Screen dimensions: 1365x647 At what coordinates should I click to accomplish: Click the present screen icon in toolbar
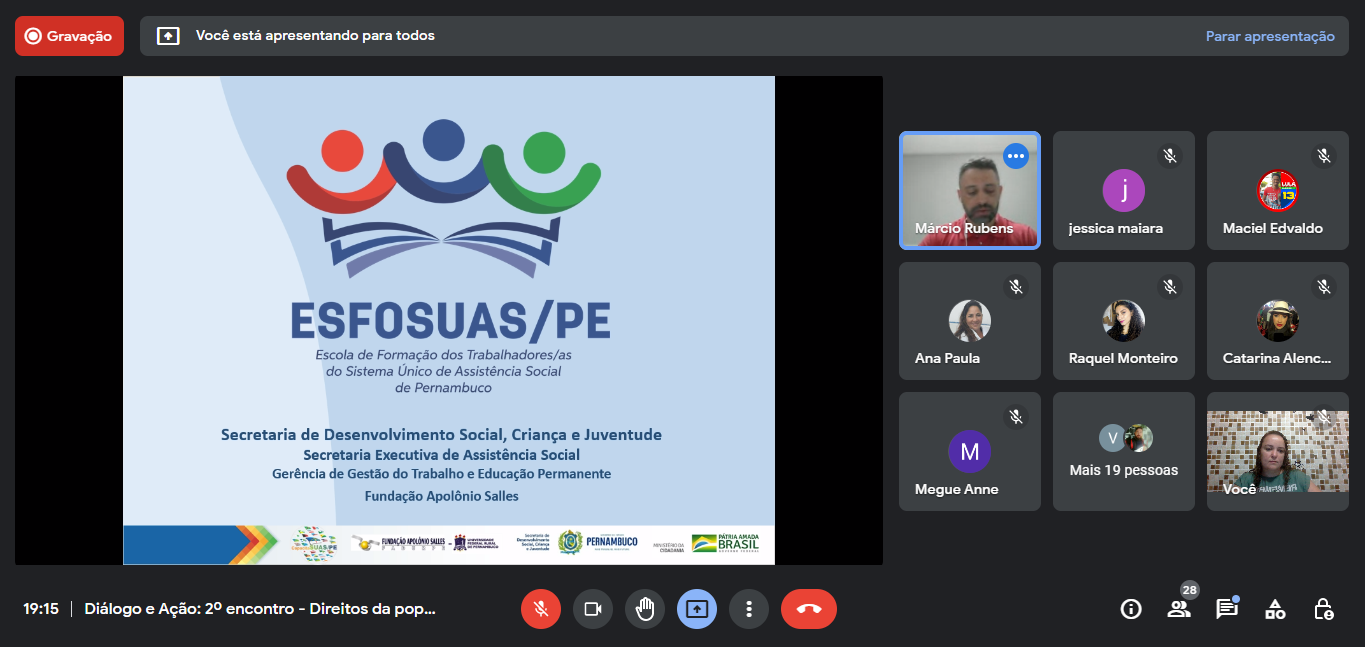pos(697,609)
